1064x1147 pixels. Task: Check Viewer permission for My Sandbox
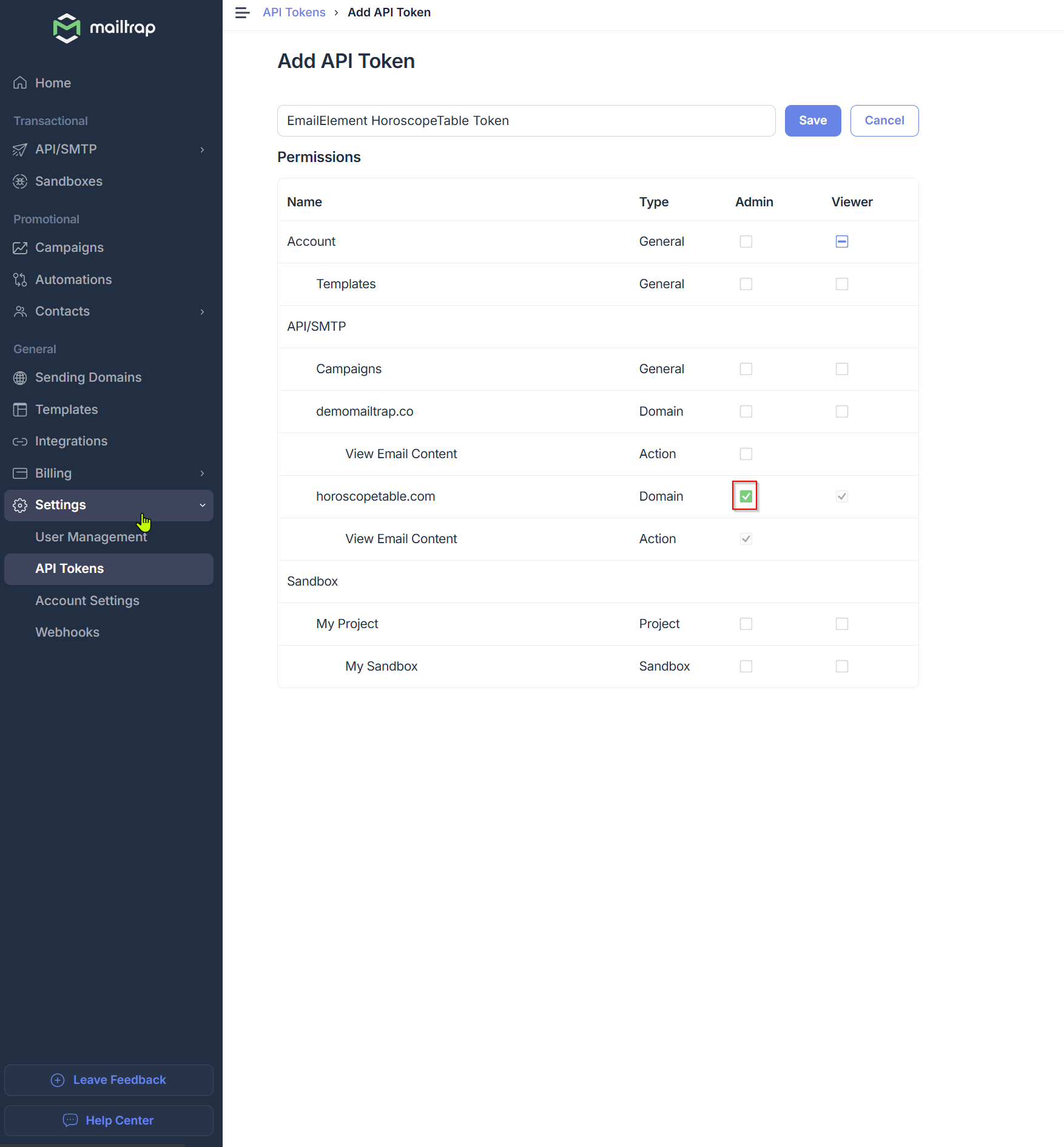[x=841, y=666]
